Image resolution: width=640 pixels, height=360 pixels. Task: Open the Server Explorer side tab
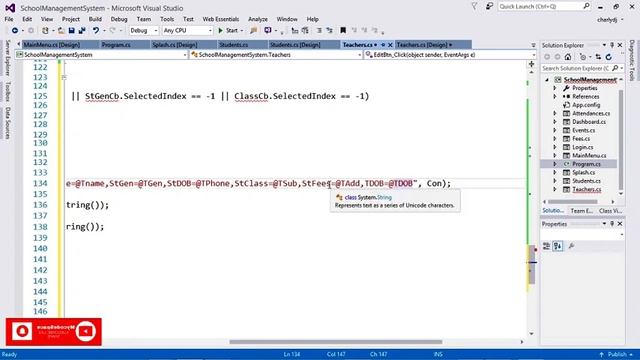pyautogui.click(x=7, y=58)
